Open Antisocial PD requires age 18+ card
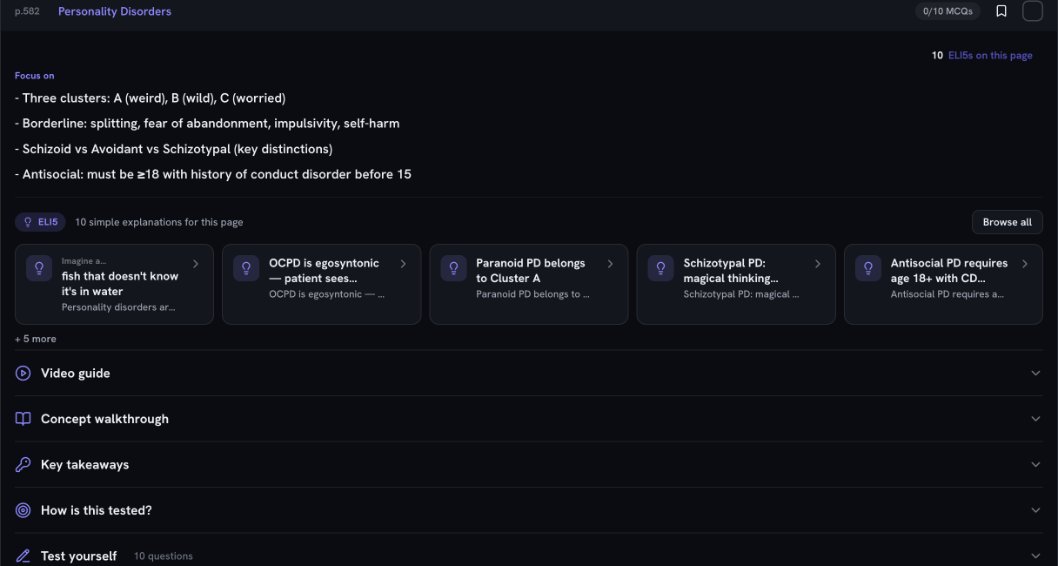 [943, 284]
